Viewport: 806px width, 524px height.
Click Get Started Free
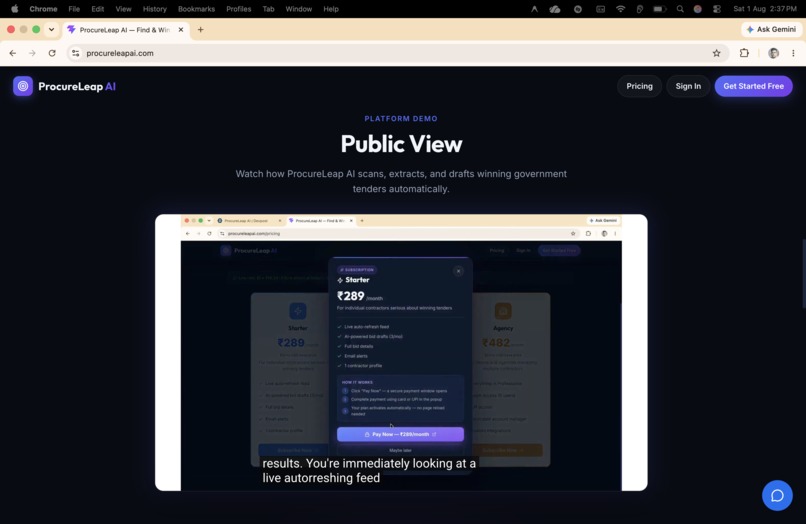(753, 86)
